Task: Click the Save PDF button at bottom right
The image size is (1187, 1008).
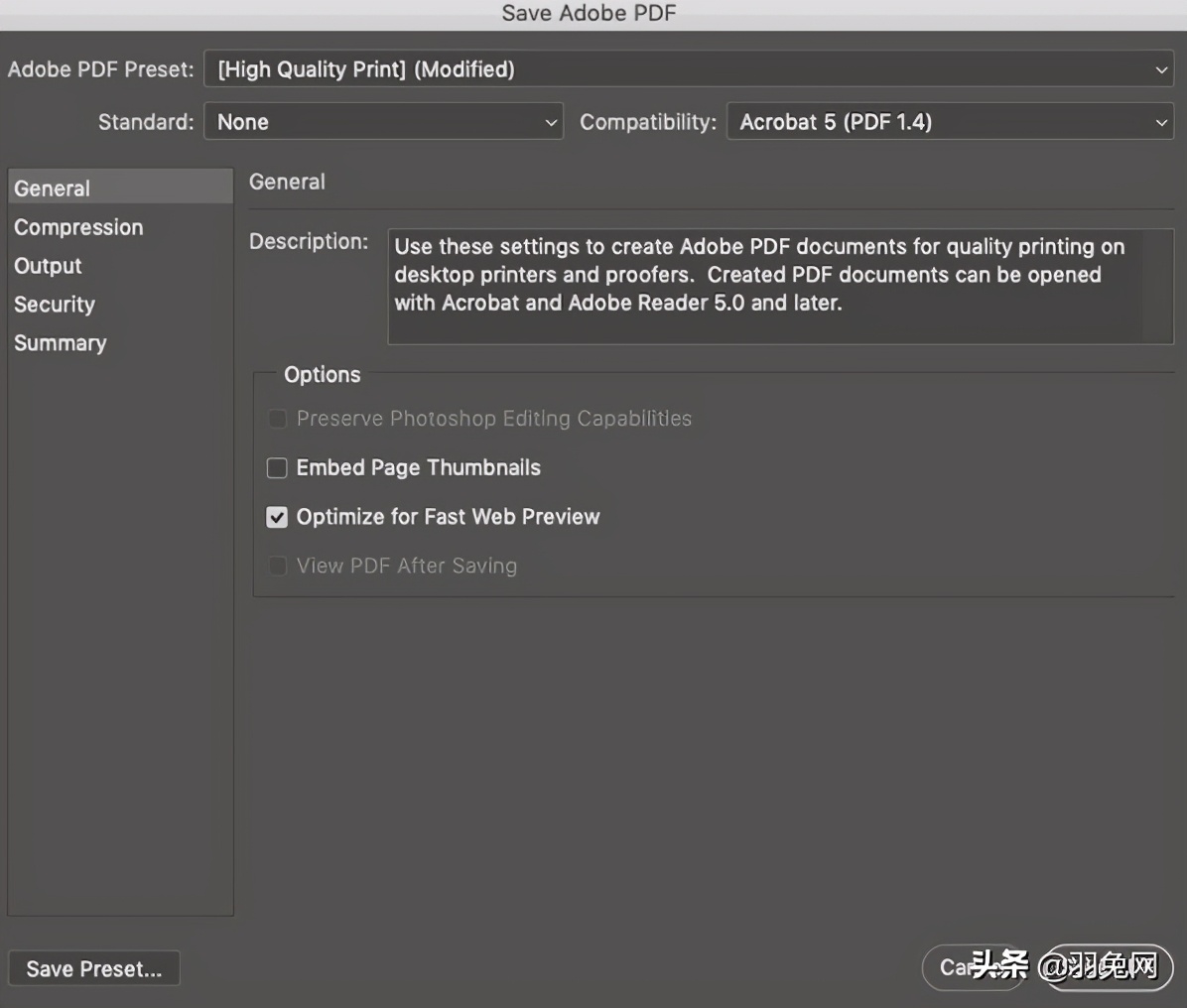Action: tap(1109, 967)
